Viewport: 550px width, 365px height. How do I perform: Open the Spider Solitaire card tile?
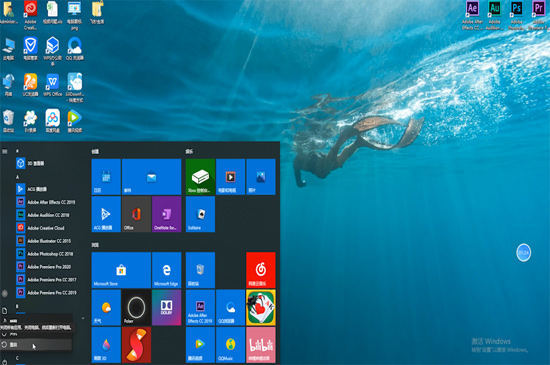click(x=261, y=307)
